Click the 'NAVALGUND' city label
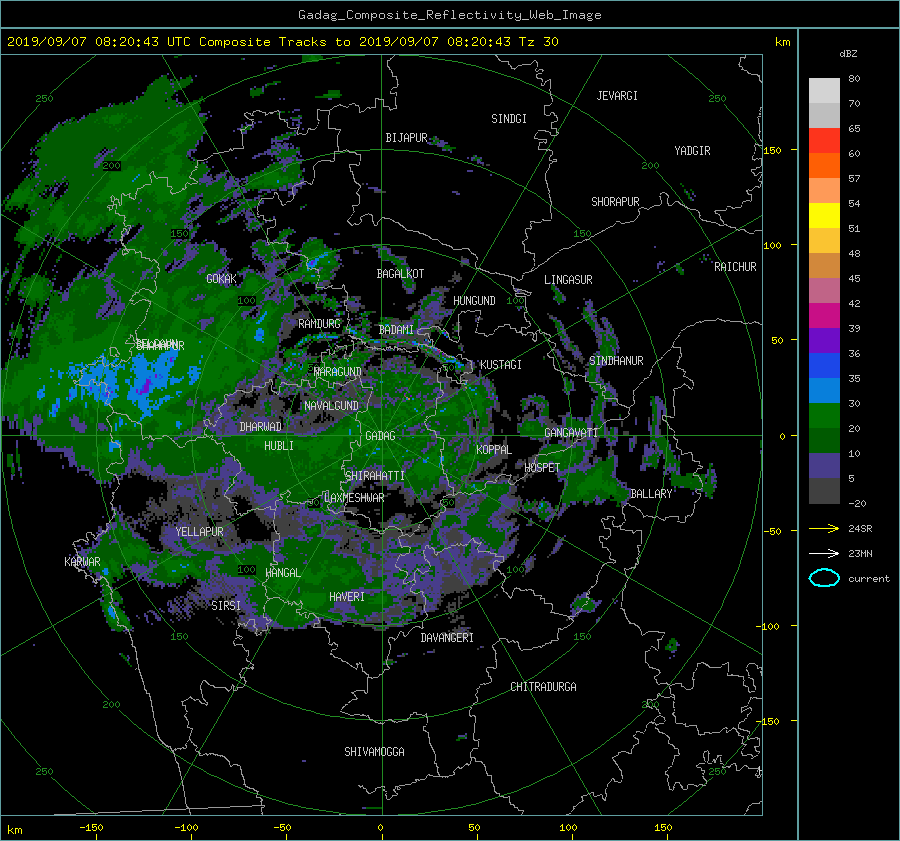 [331, 406]
